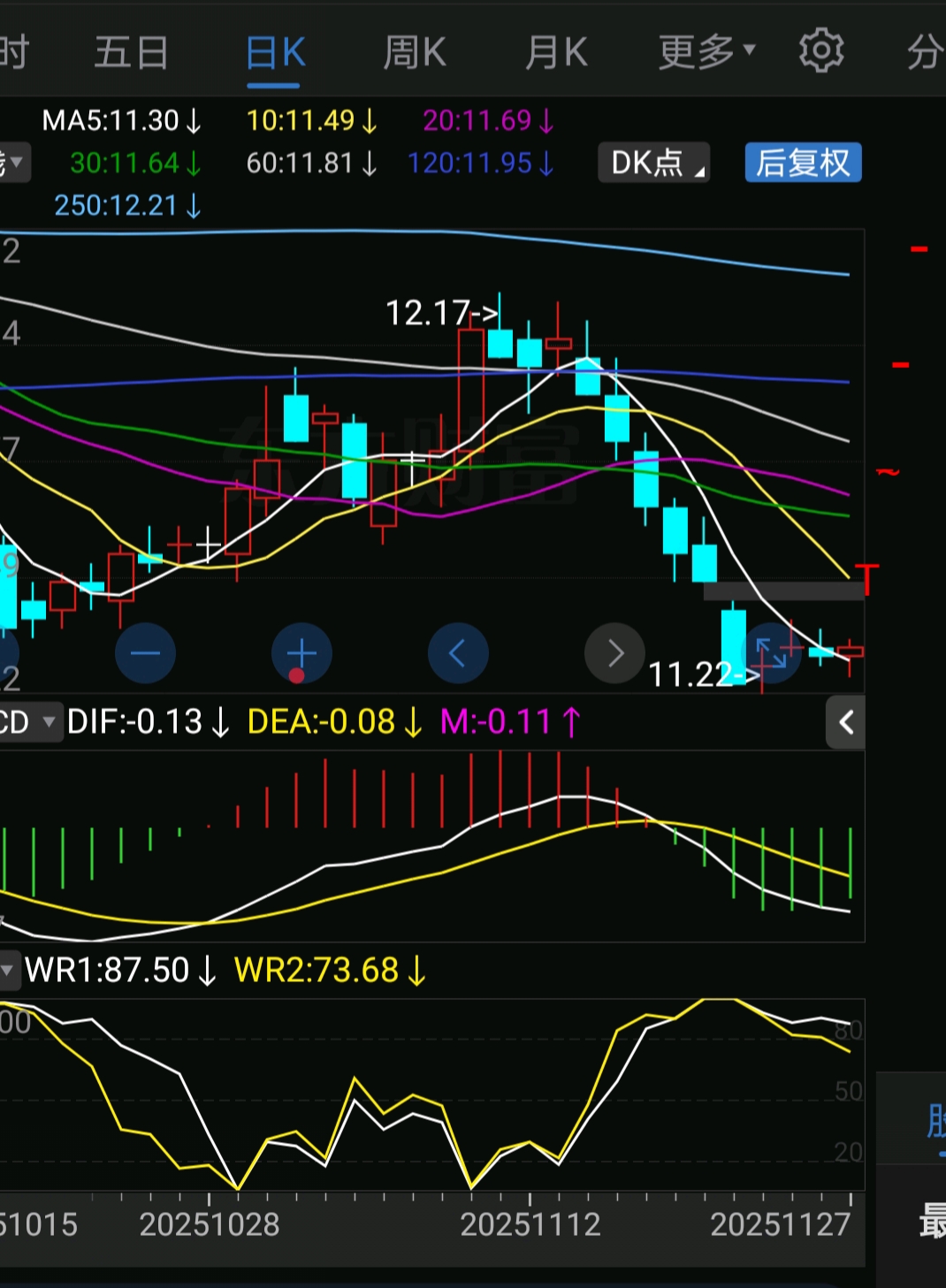The image size is (946, 1288).
Task: Tap MA5:11.30 moving average value
Action: point(122,120)
